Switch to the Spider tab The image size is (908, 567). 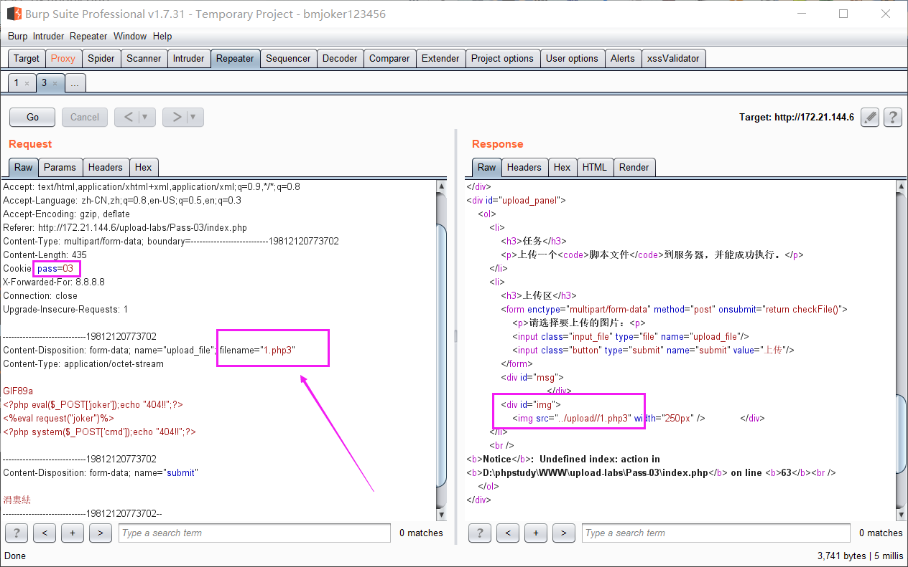coord(101,58)
